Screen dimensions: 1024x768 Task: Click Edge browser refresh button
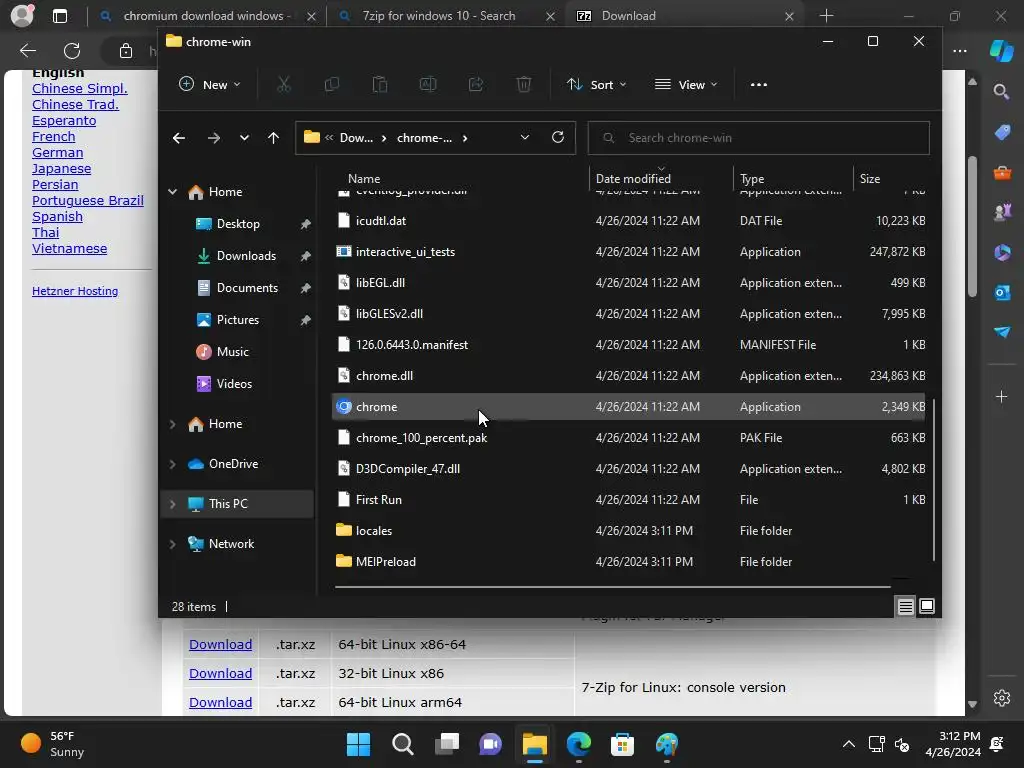72,50
